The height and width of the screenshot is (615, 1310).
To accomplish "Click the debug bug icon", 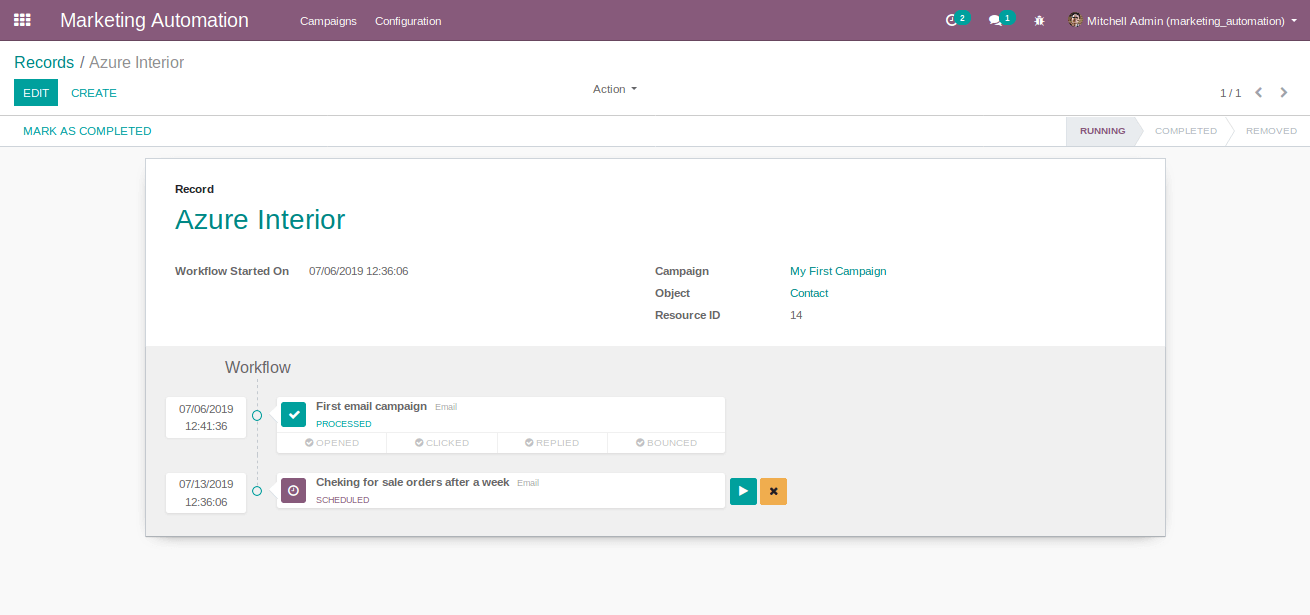I will click(x=1039, y=21).
